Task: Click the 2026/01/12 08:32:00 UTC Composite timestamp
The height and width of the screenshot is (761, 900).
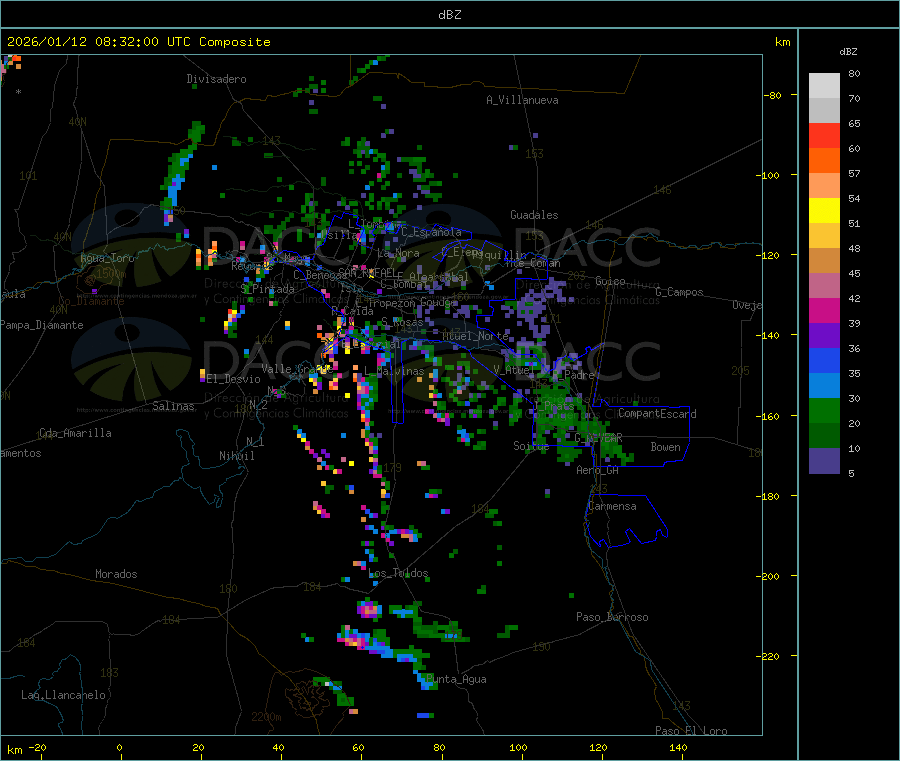Action: pos(138,42)
